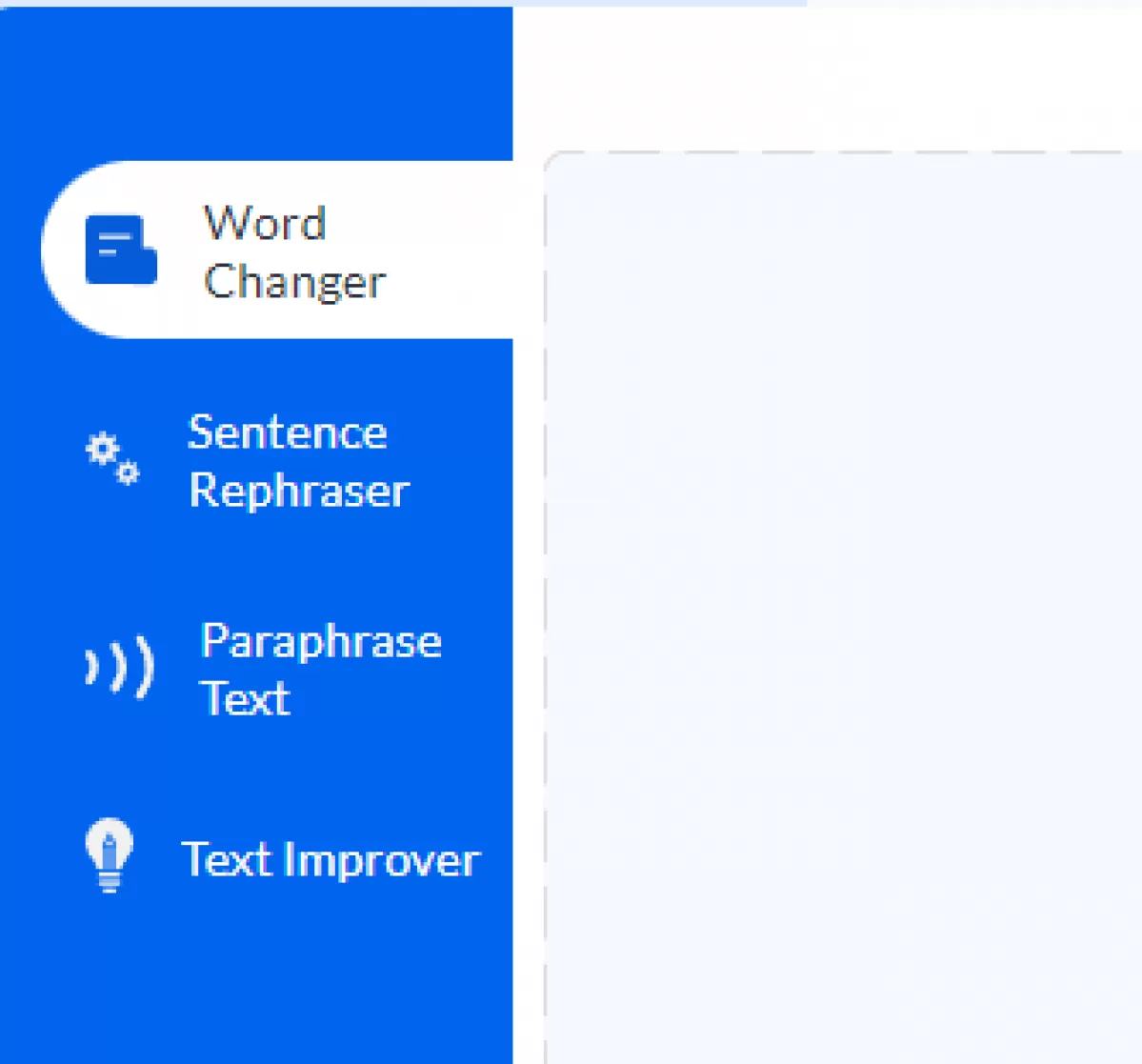This screenshot has width=1142, height=1064.
Task: Click the word "Paraphrase" in the sidebar
Action: coord(321,641)
